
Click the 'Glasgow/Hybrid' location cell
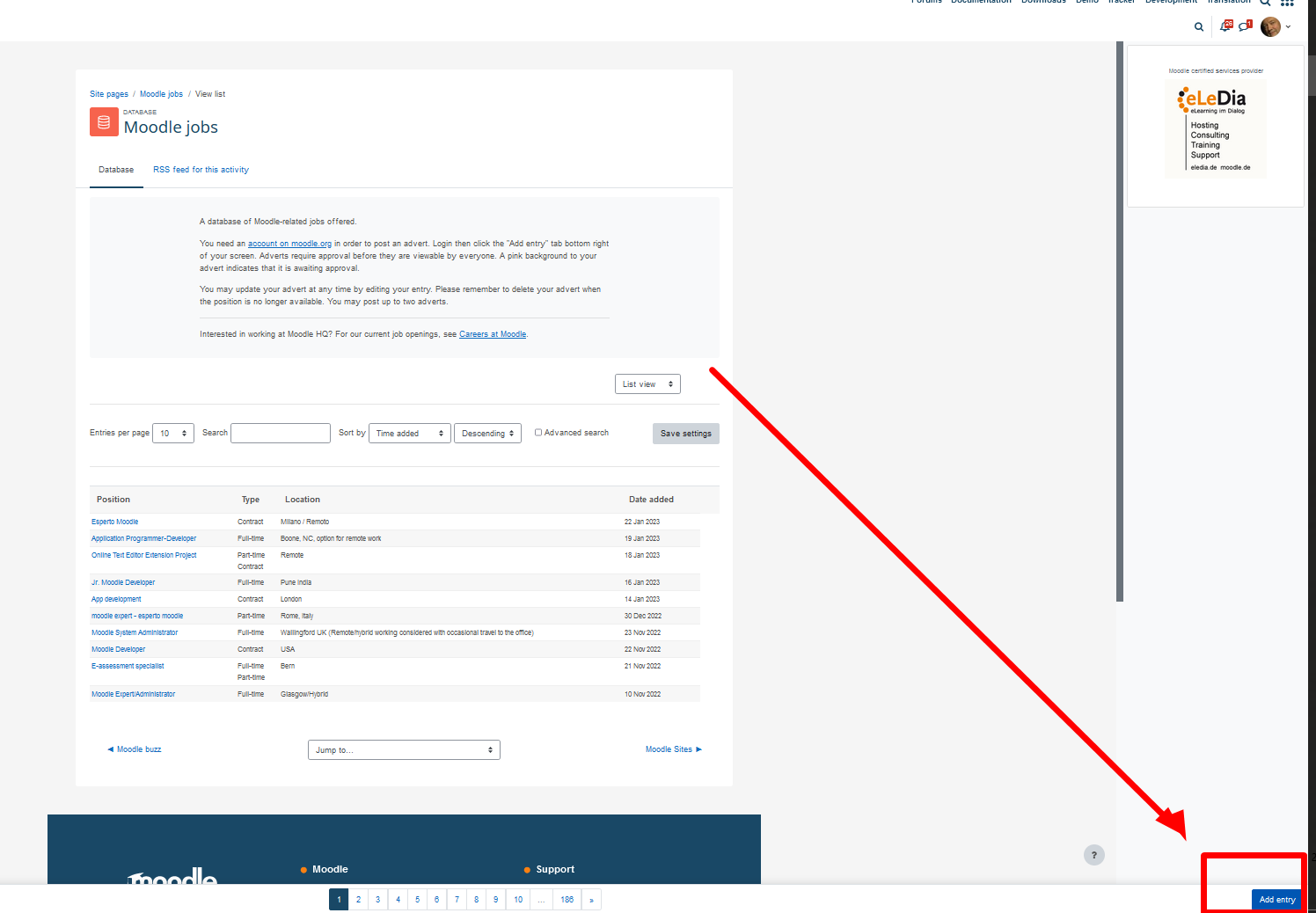[304, 694]
